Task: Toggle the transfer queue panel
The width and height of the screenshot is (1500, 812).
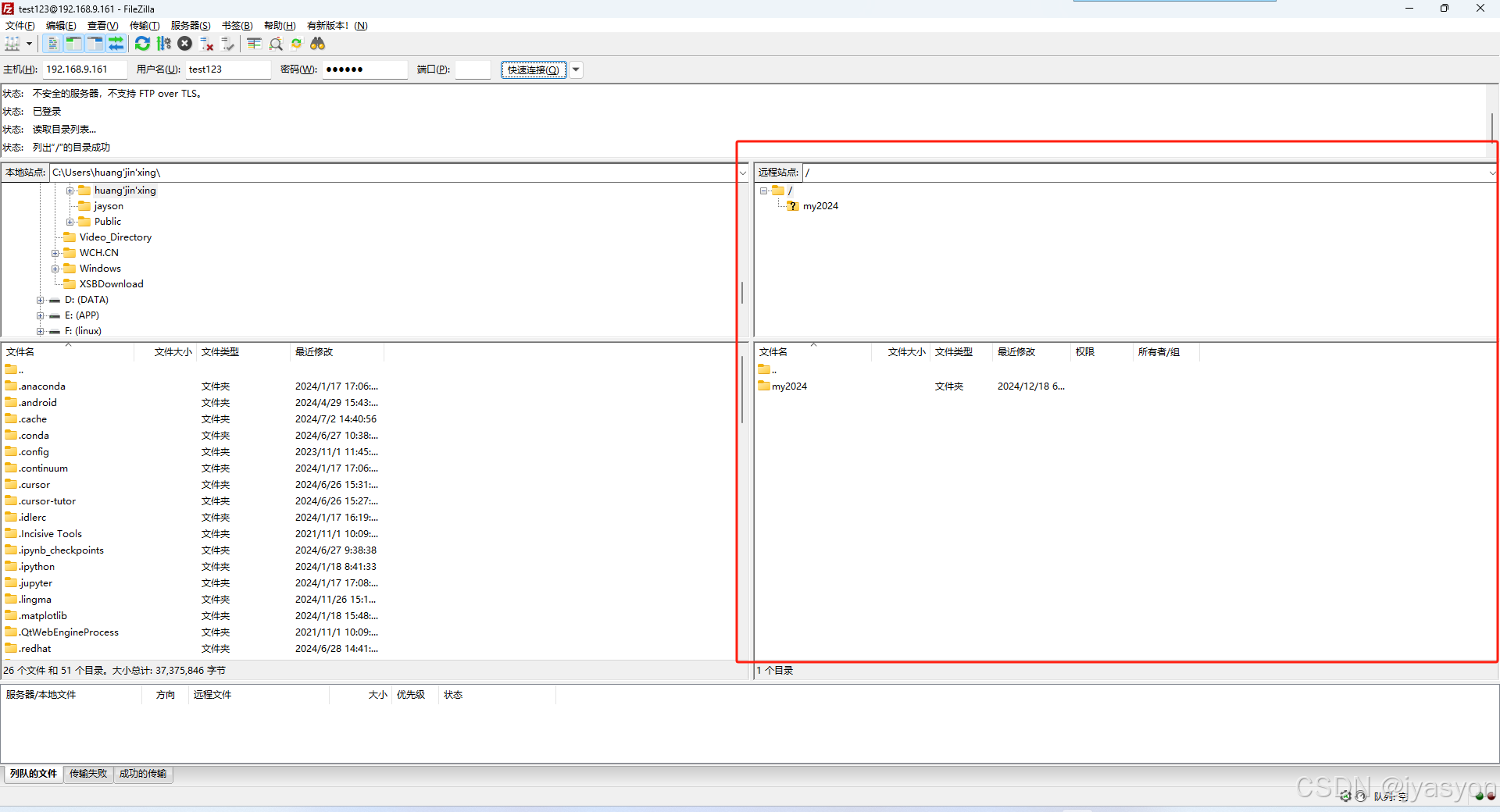Action: click(x=116, y=44)
